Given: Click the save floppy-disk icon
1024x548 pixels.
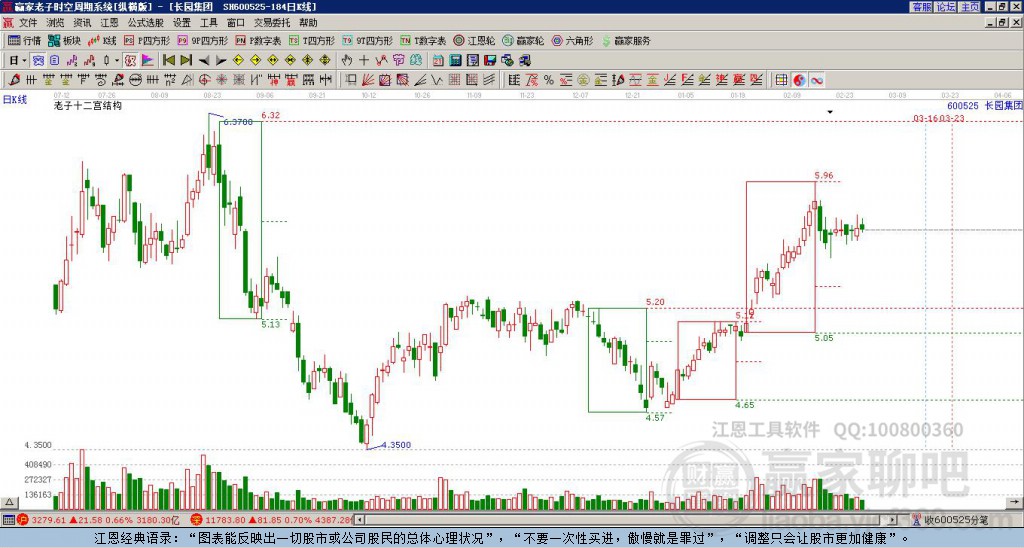Looking at the screenshot, I should [x=490, y=61].
